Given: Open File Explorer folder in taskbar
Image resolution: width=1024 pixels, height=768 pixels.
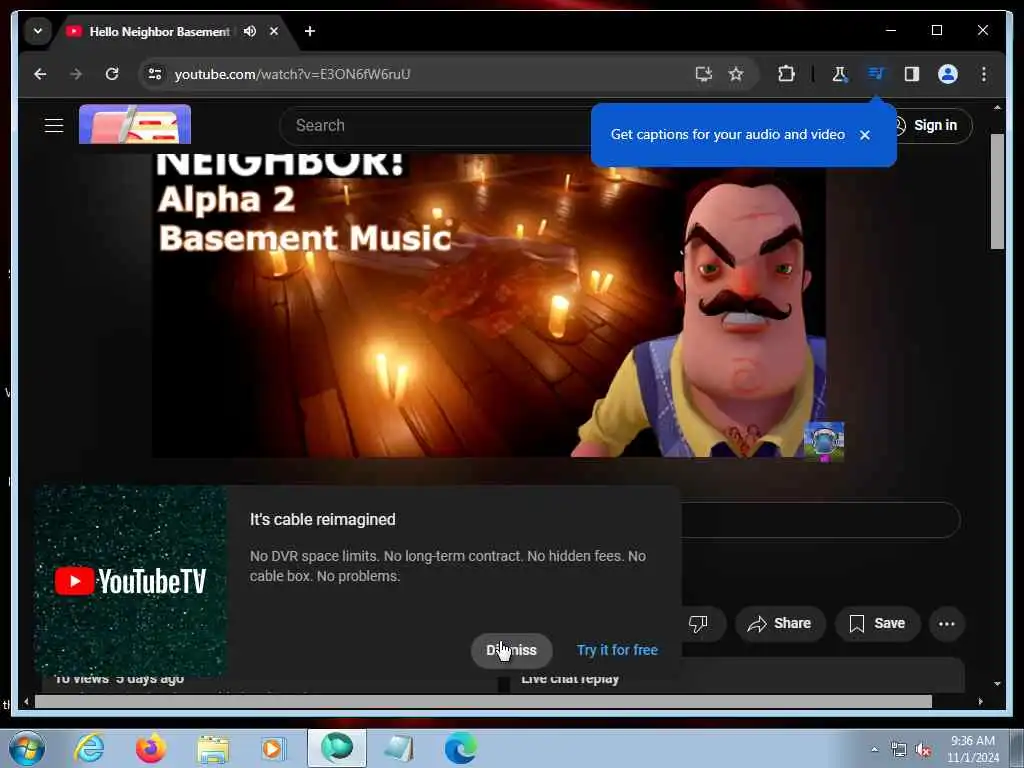Looking at the screenshot, I should tap(213, 749).
